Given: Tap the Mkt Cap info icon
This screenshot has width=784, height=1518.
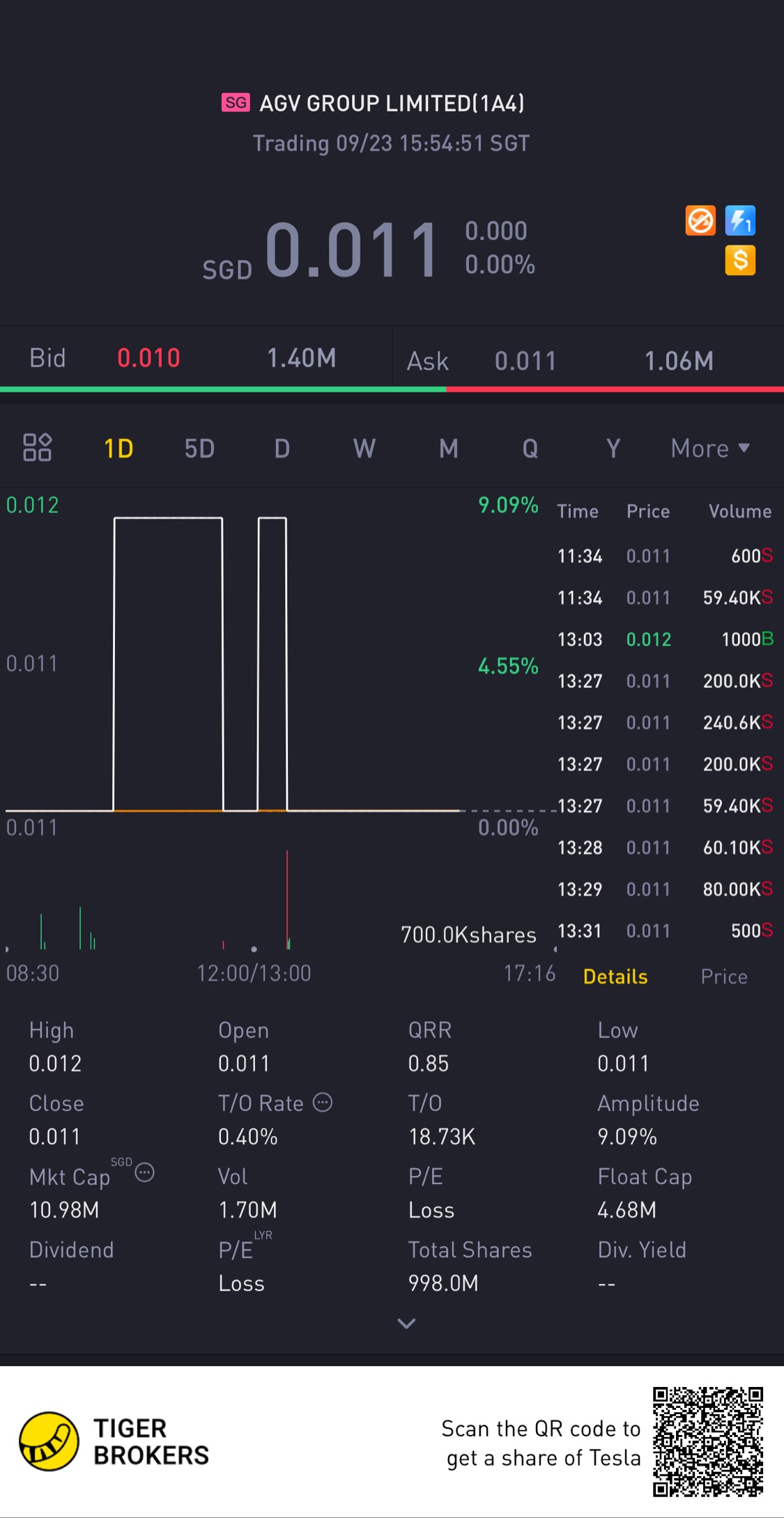Looking at the screenshot, I should tap(144, 1172).
